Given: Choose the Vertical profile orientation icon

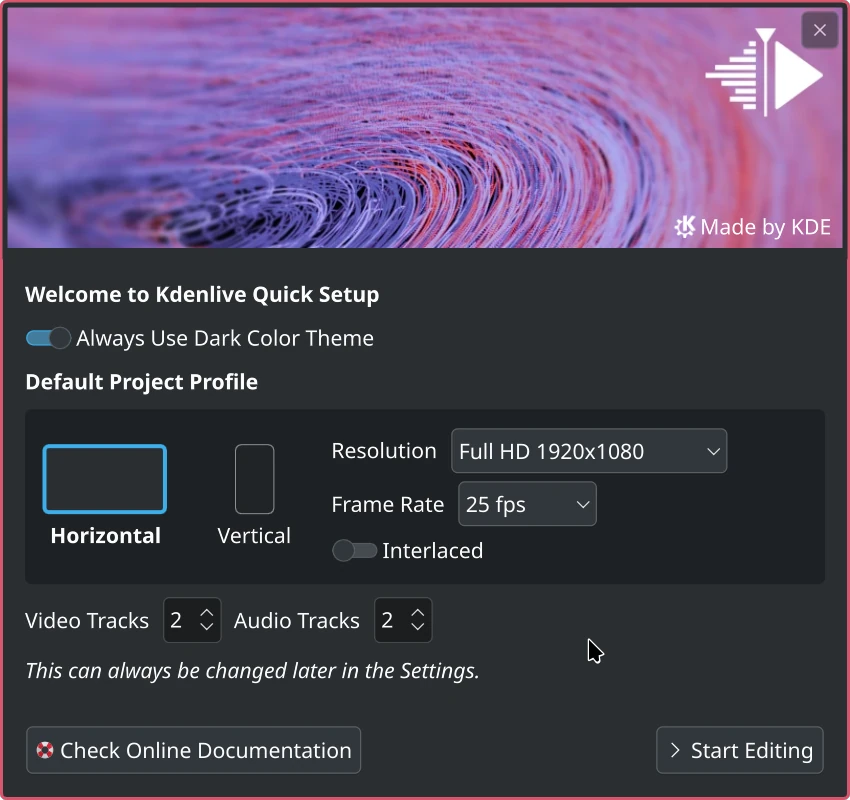Looking at the screenshot, I should [x=254, y=479].
